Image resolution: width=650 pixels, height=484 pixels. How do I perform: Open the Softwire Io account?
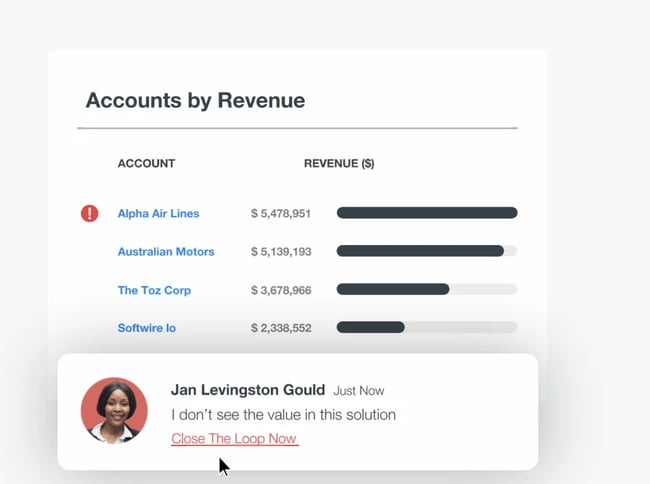(146, 328)
